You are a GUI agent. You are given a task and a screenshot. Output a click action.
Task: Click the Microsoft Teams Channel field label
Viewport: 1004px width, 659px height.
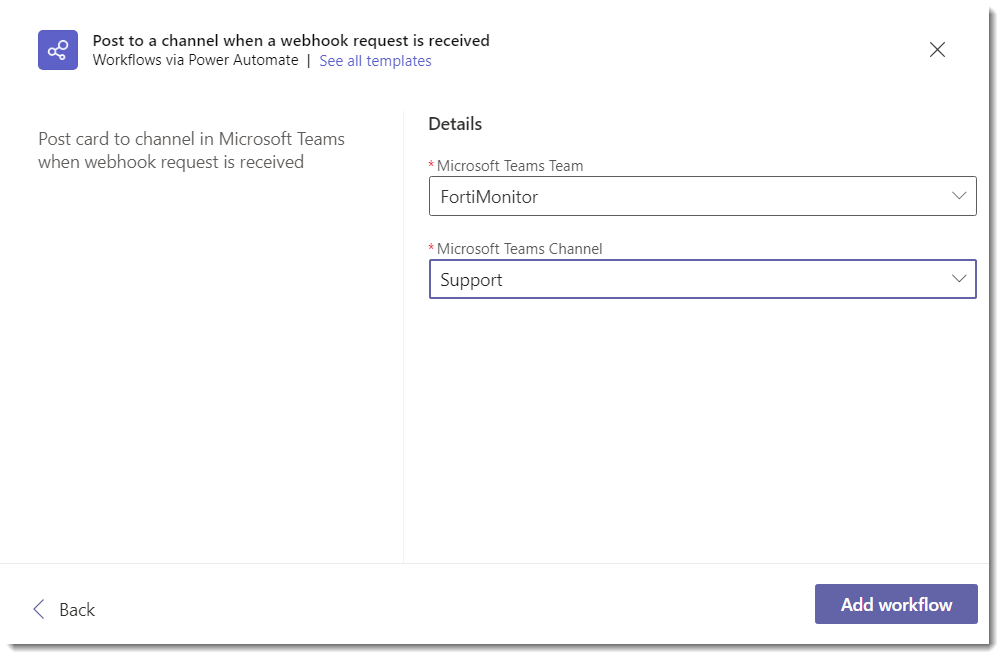pos(520,249)
